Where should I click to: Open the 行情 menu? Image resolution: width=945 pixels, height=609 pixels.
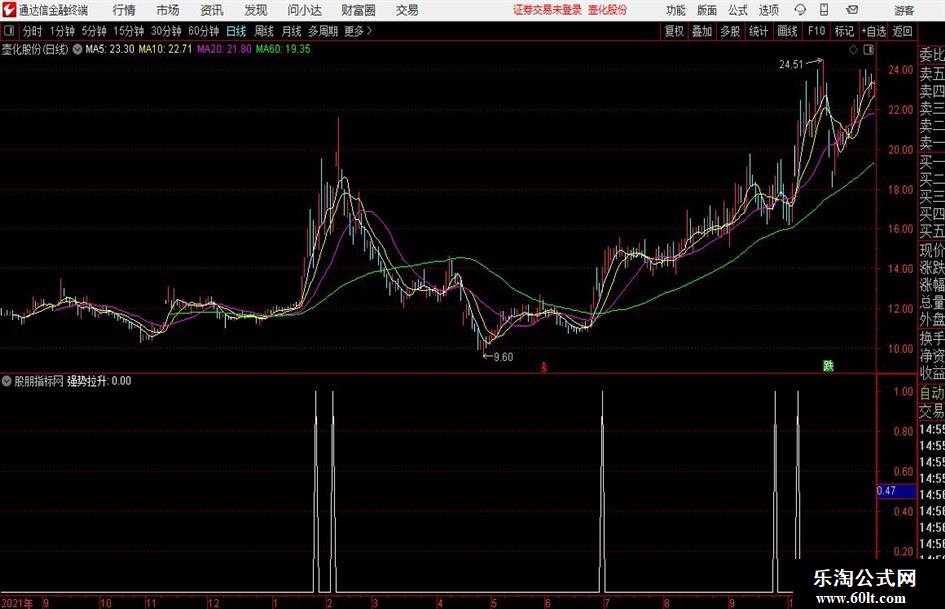pos(124,10)
